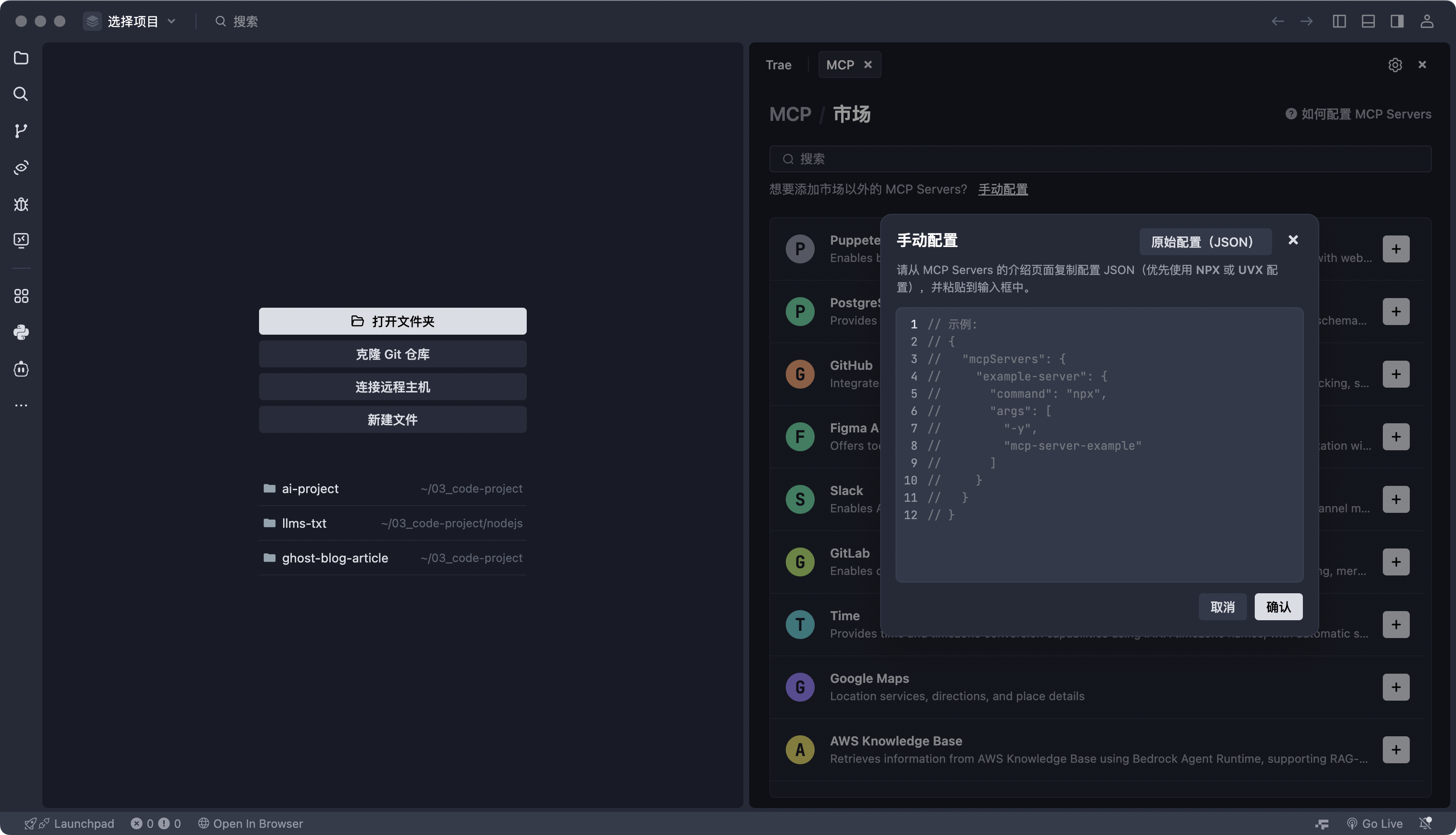Toggle the right side panel layout icon

1397,21
